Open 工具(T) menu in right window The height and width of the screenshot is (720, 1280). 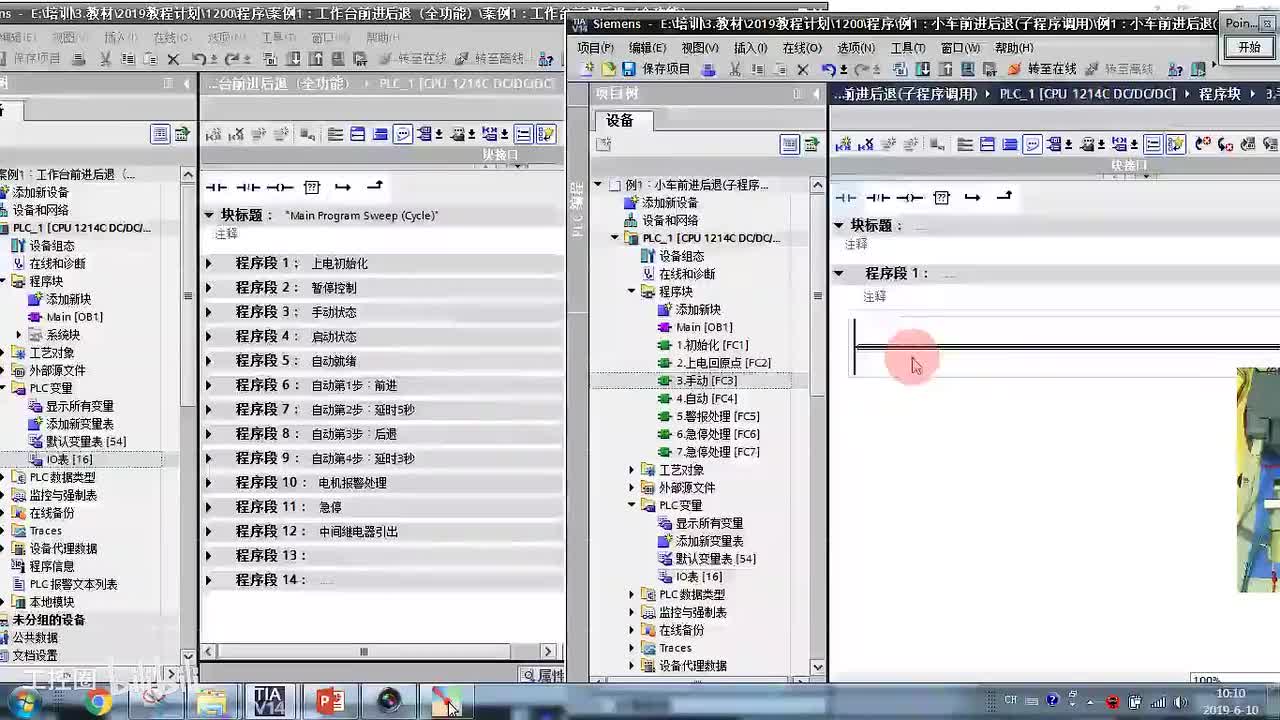(907, 47)
